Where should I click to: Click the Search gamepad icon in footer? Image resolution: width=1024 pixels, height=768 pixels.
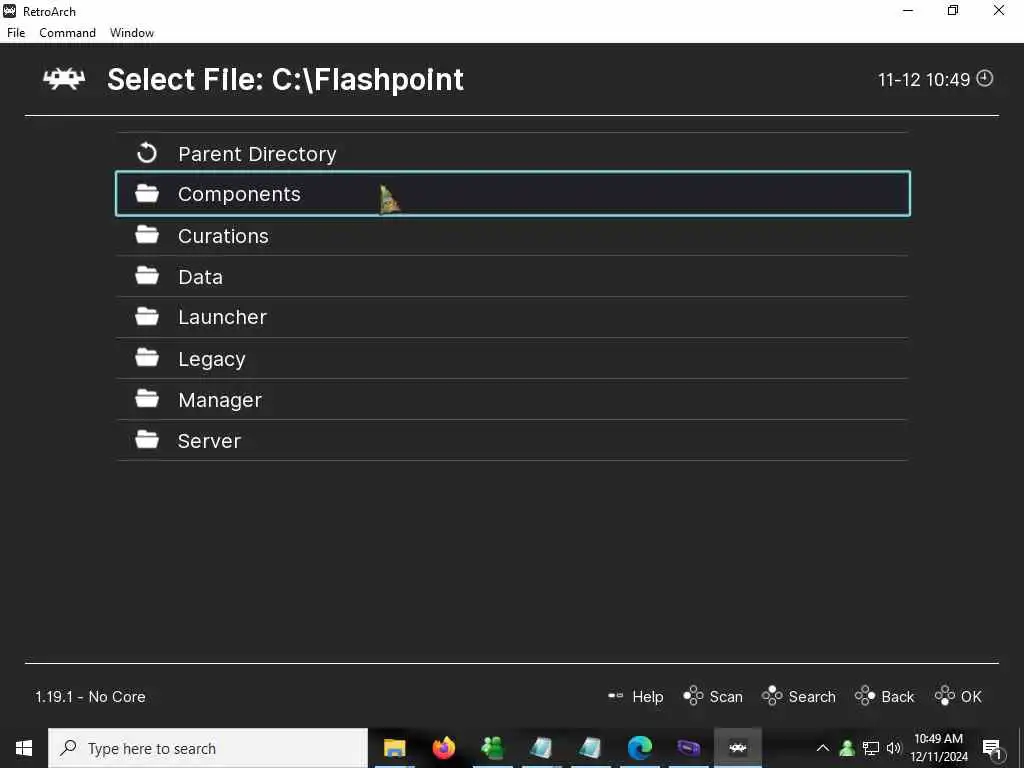pos(772,696)
